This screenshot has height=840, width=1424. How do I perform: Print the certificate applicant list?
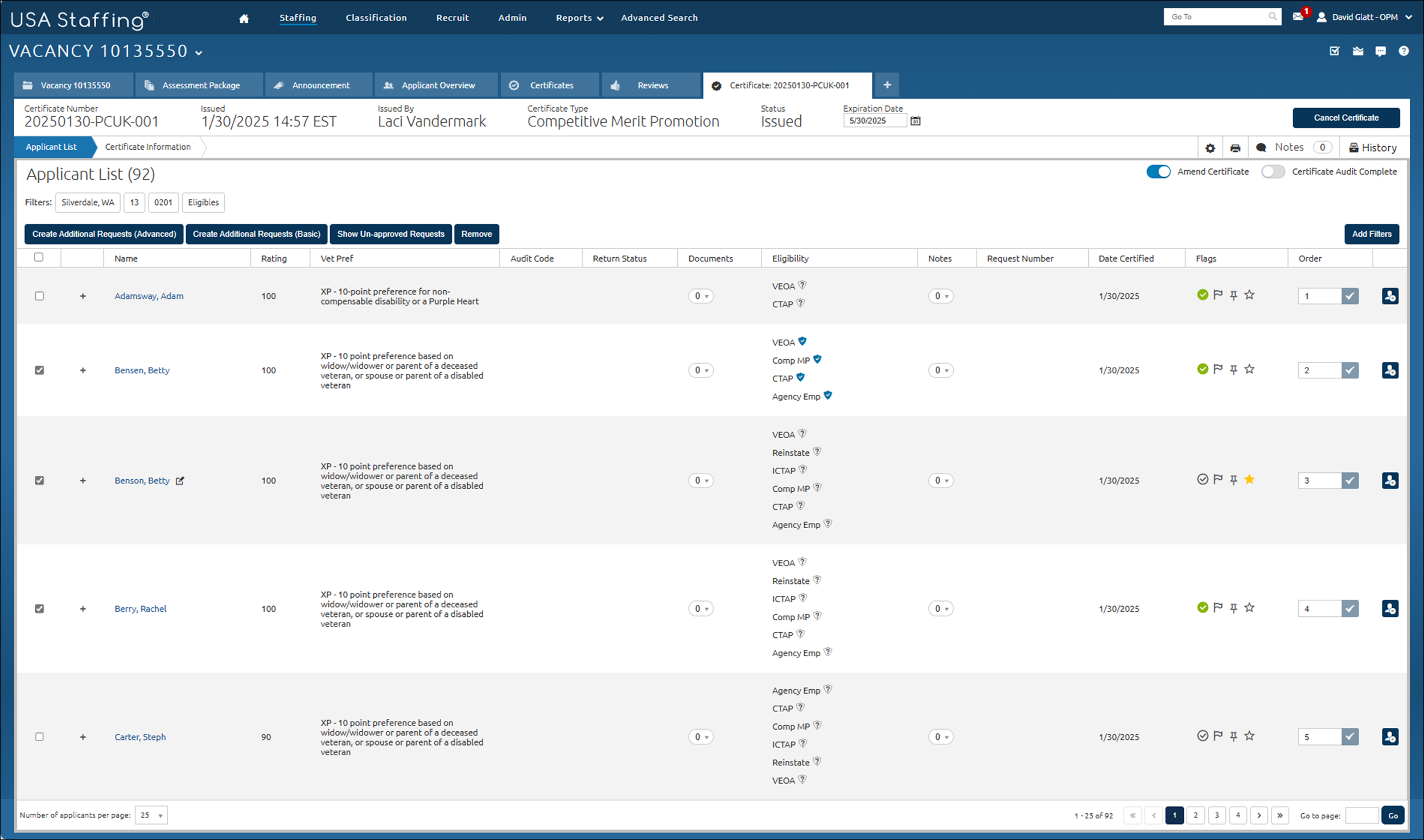[1235, 147]
